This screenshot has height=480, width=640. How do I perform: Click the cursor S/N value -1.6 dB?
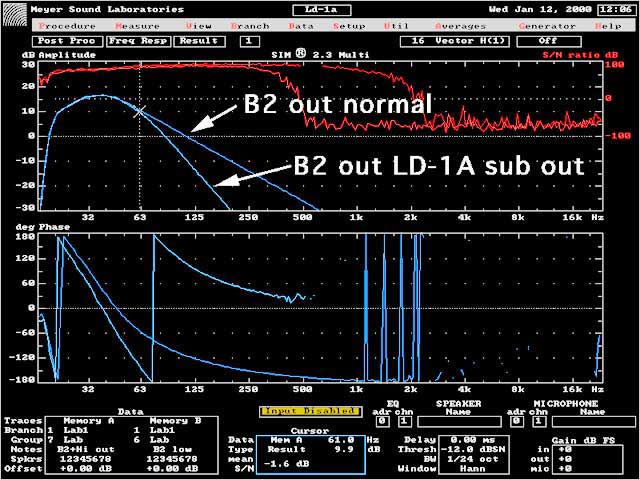click(x=286, y=464)
